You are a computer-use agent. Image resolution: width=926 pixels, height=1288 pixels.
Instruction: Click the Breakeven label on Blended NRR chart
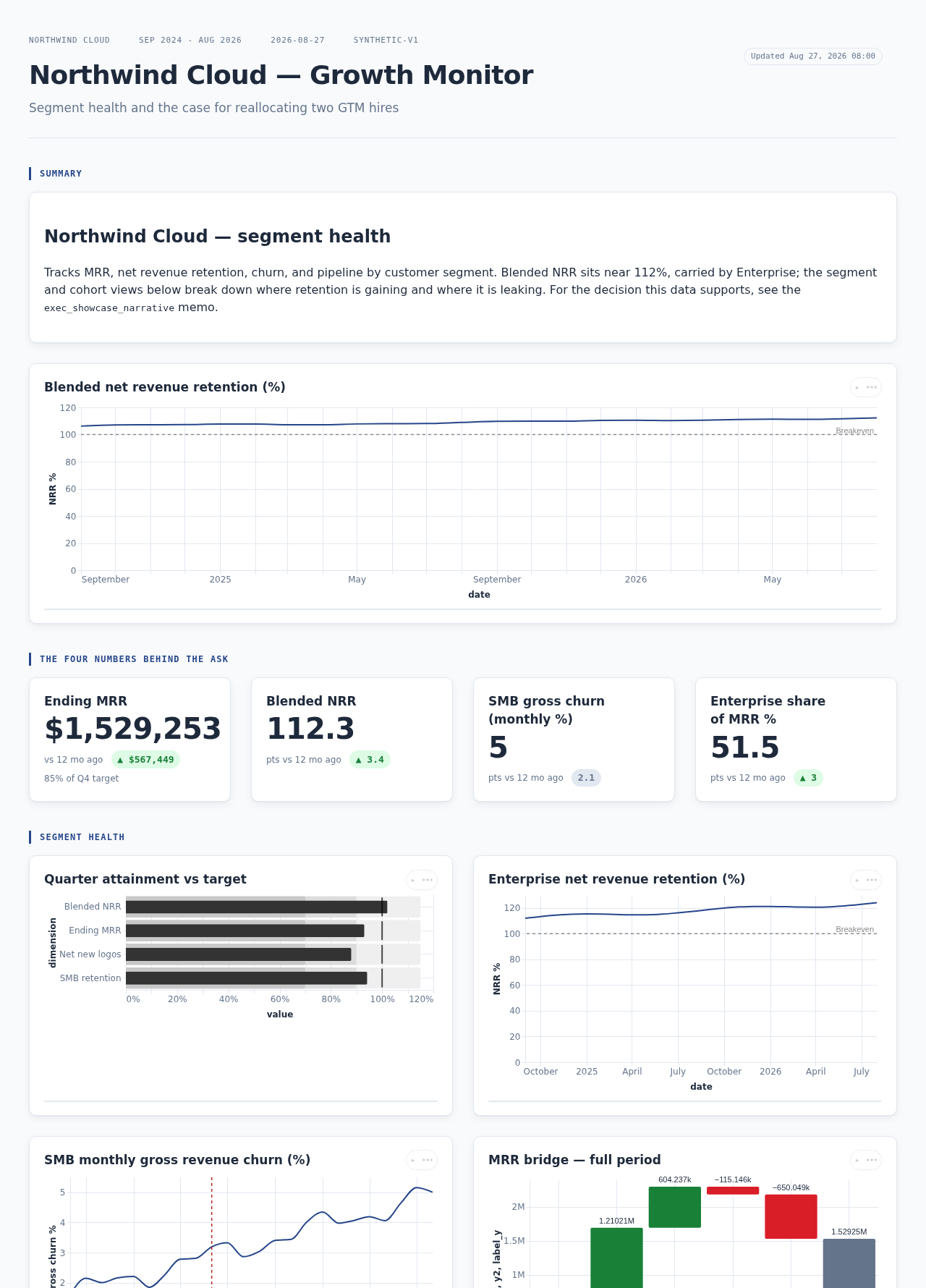854,431
